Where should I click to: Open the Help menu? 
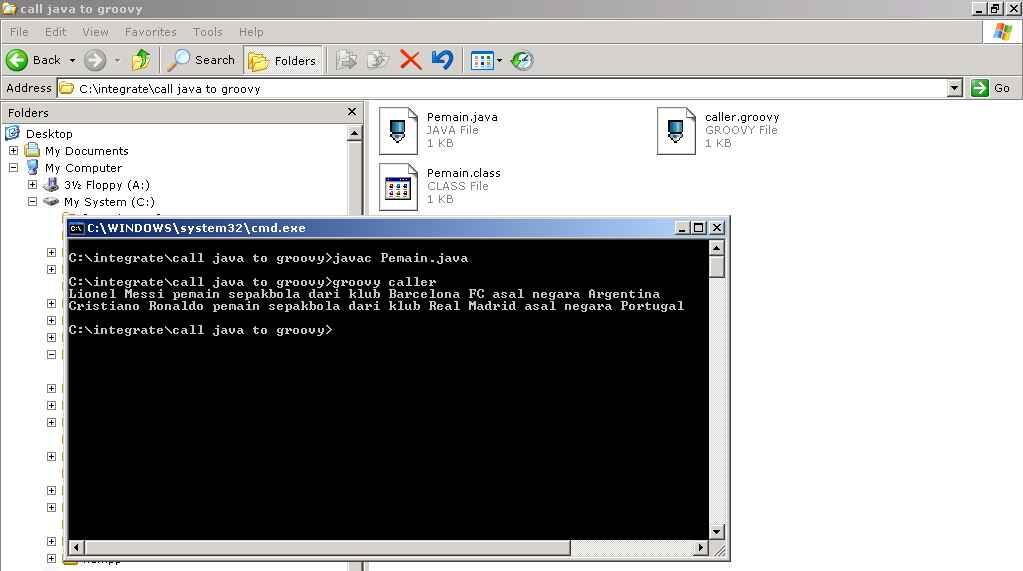click(251, 31)
